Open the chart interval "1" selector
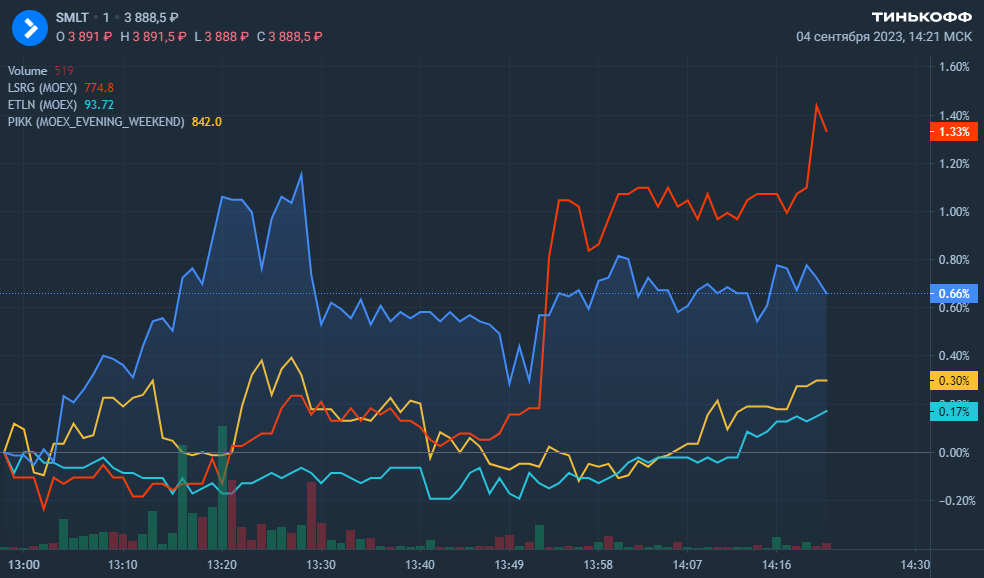 click(x=106, y=18)
